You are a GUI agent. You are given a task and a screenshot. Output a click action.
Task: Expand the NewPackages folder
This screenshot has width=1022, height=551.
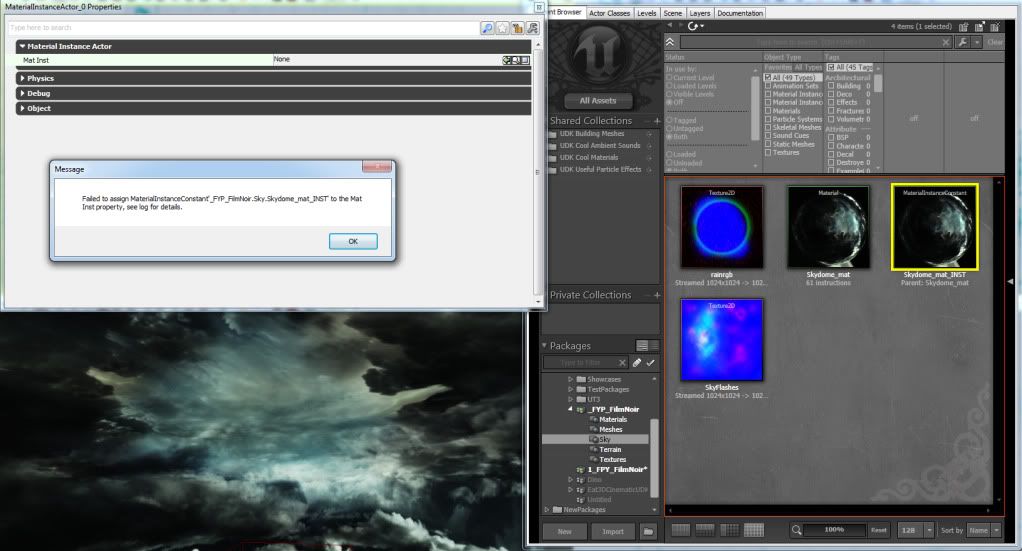[x=547, y=509]
